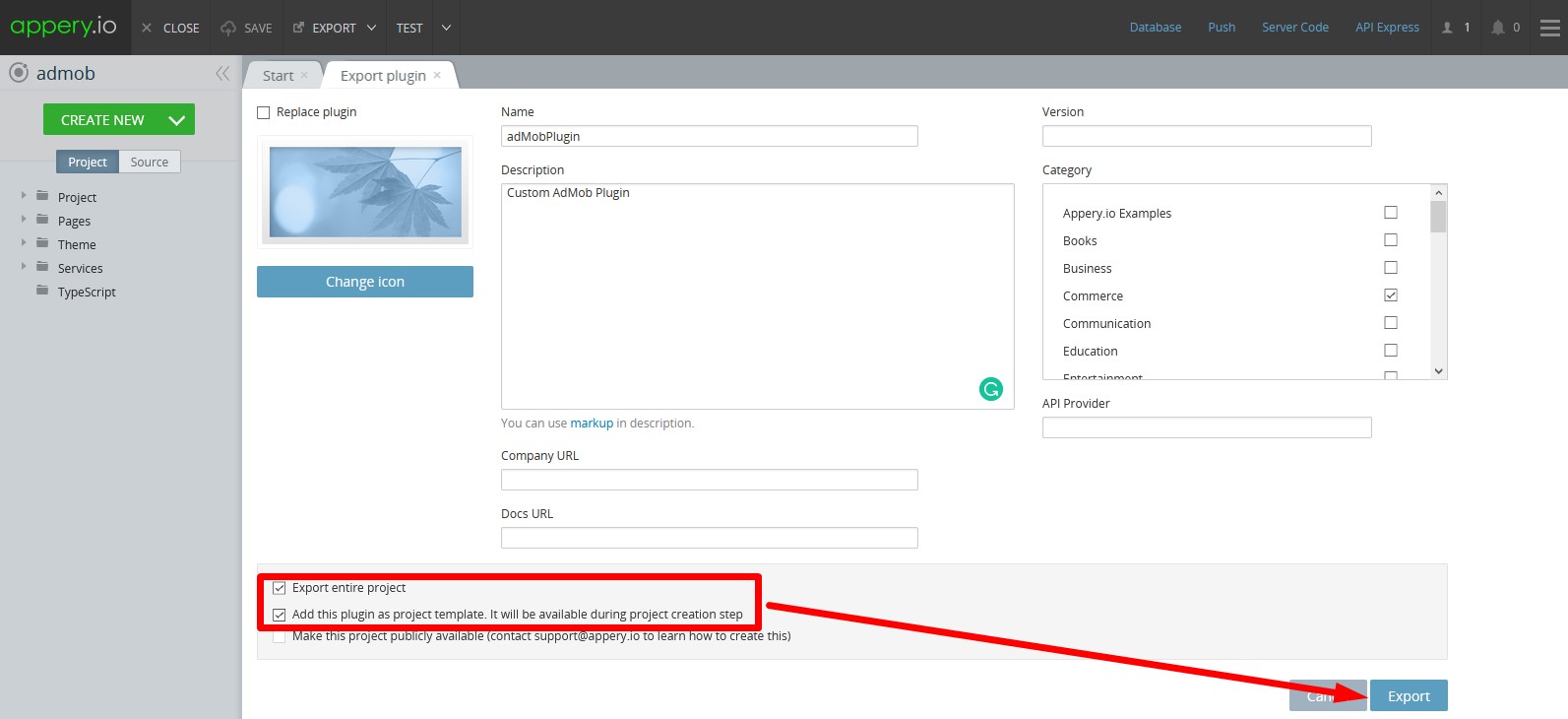
Task: Click the Grammarly icon in description
Action: [991, 389]
